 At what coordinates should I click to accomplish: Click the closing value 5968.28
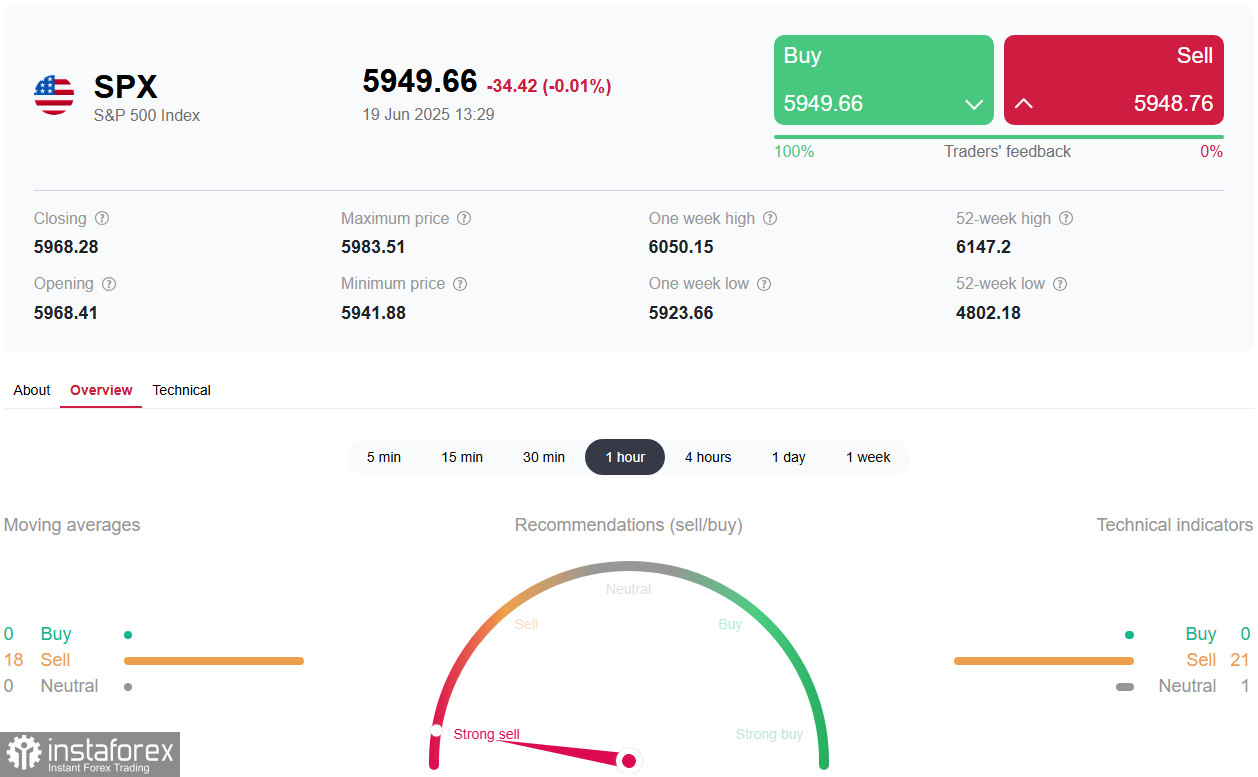pos(66,247)
